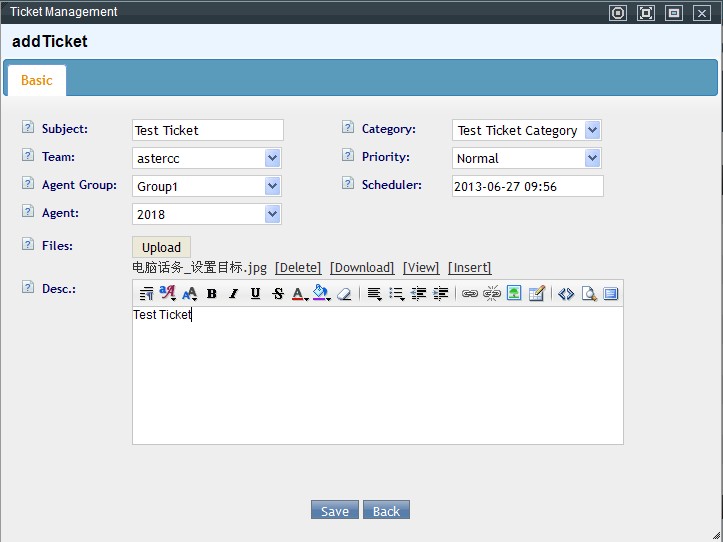
Task: Select the Basic tab
Action: tap(36, 80)
